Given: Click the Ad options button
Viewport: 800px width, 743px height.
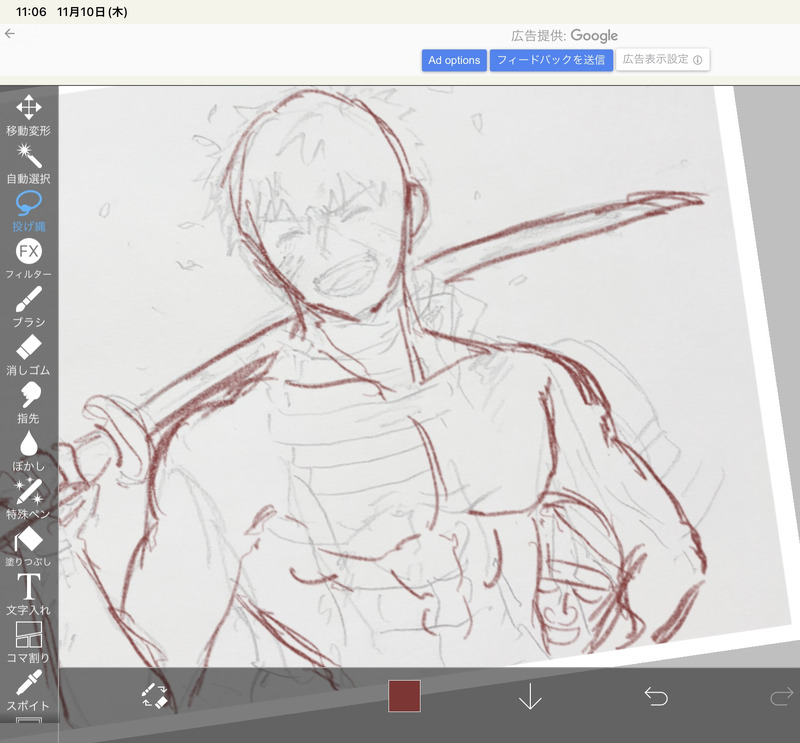Looking at the screenshot, I should pyautogui.click(x=454, y=60).
